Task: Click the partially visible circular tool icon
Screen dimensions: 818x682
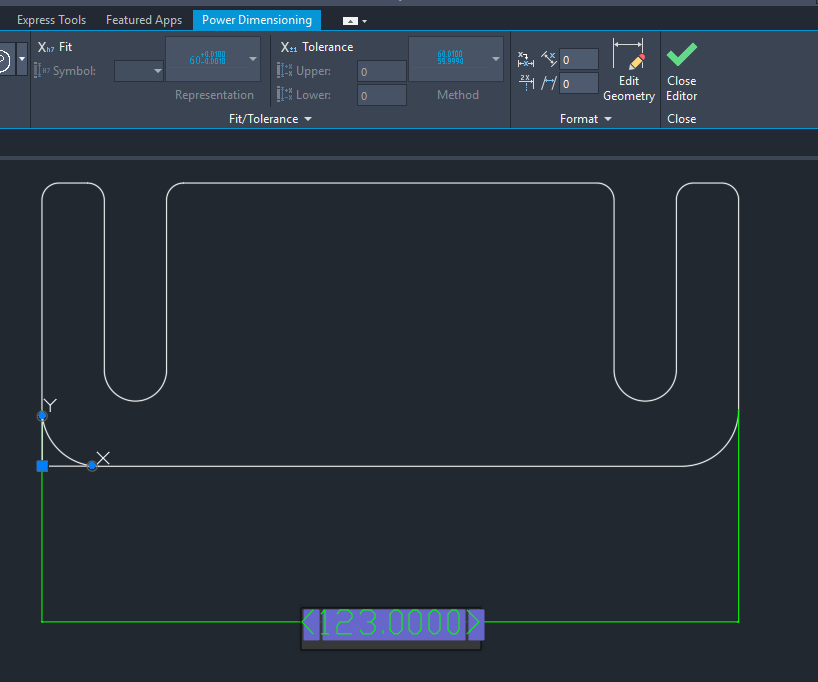Action: [x=5, y=61]
